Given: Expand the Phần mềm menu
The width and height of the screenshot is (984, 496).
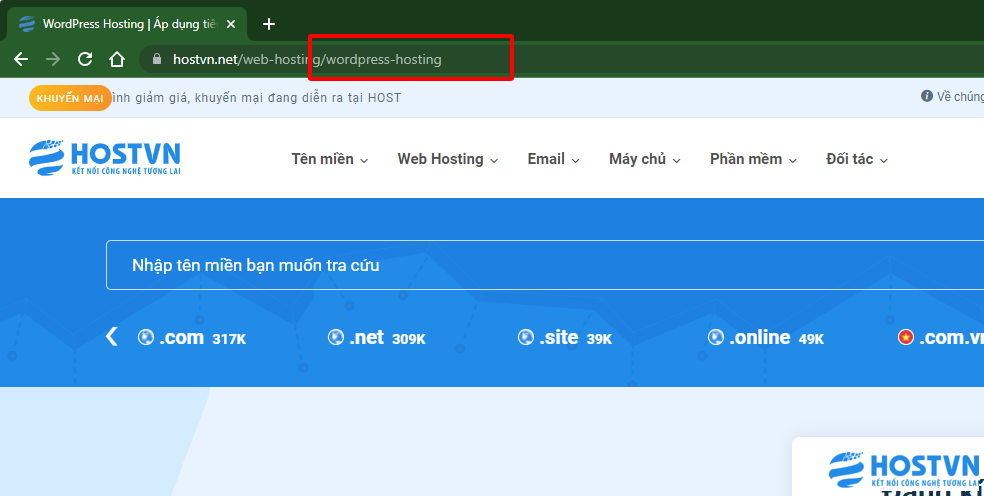Looking at the screenshot, I should (x=753, y=159).
